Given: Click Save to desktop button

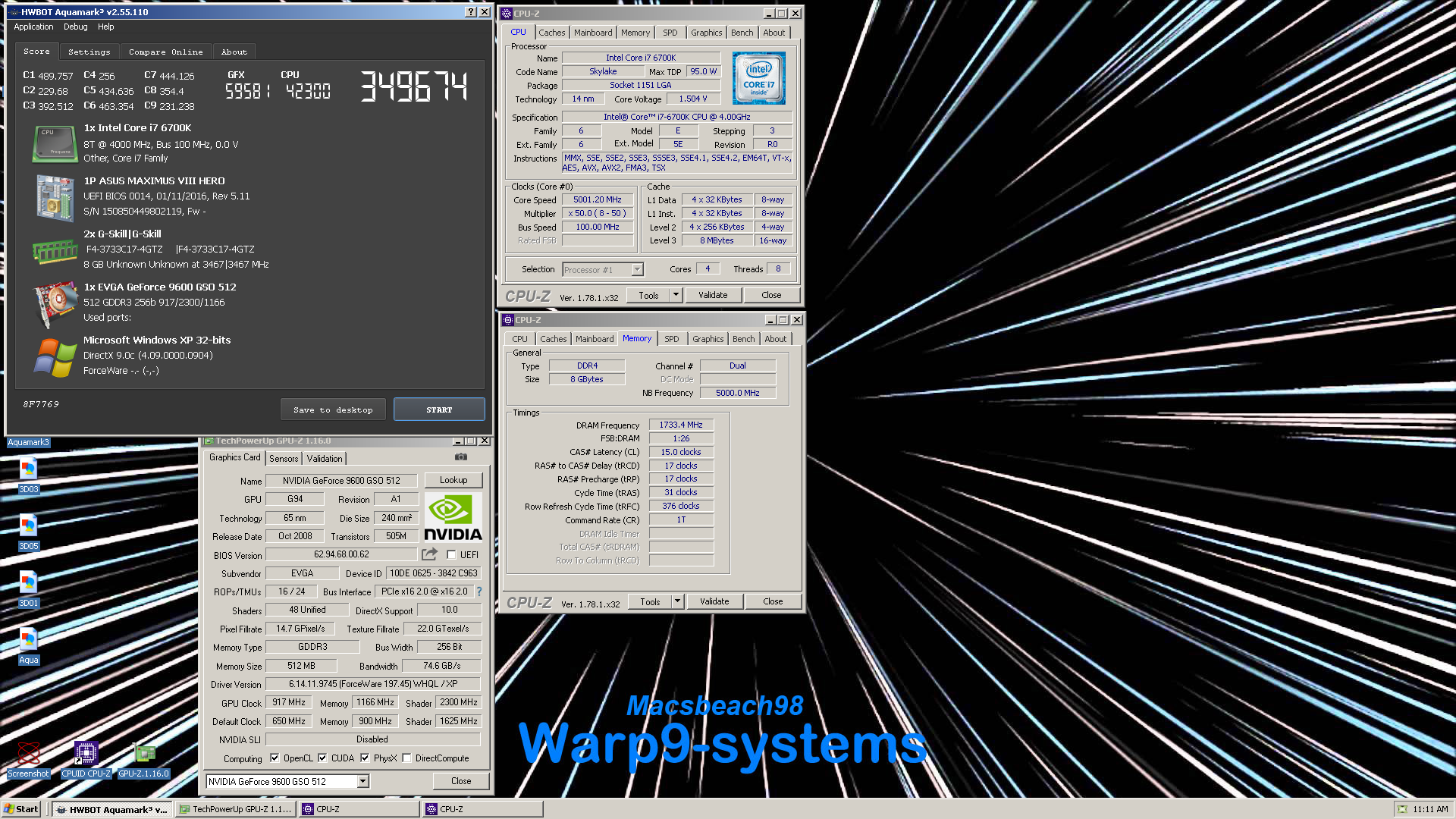Looking at the screenshot, I should point(333,409).
